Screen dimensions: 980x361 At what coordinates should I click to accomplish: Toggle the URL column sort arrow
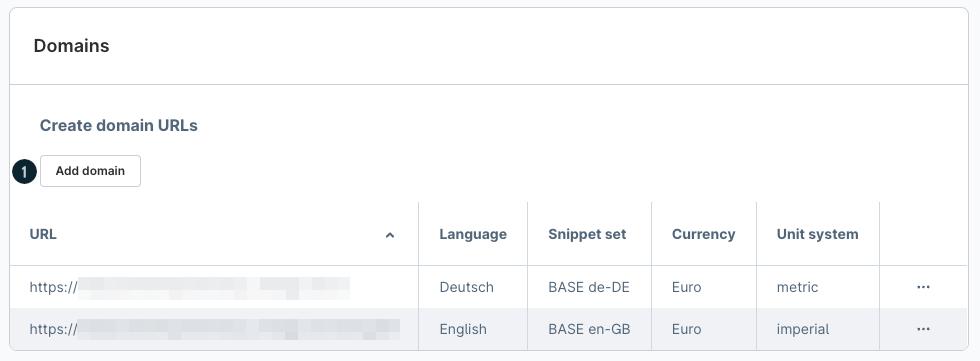(x=390, y=235)
